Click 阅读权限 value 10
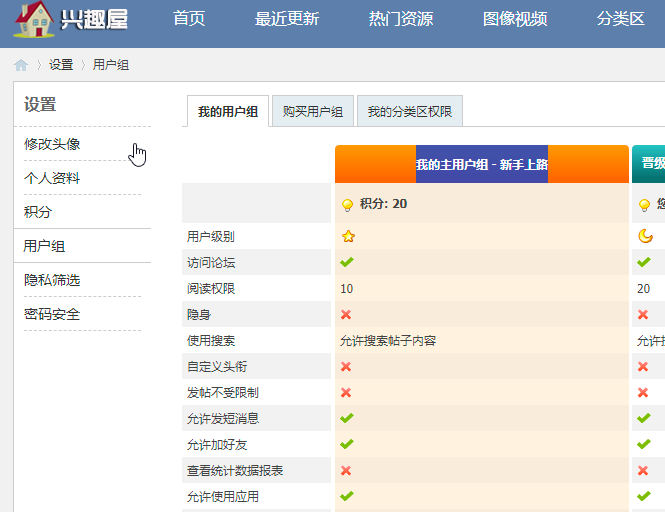The width and height of the screenshot is (665, 512). click(x=346, y=288)
